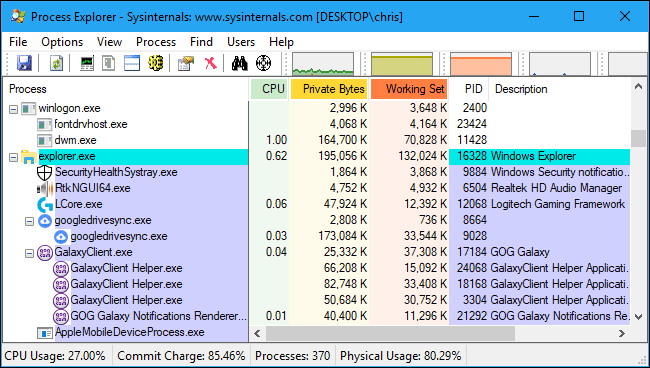Click the horizontal scrollbar left arrow

tap(257, 333)
